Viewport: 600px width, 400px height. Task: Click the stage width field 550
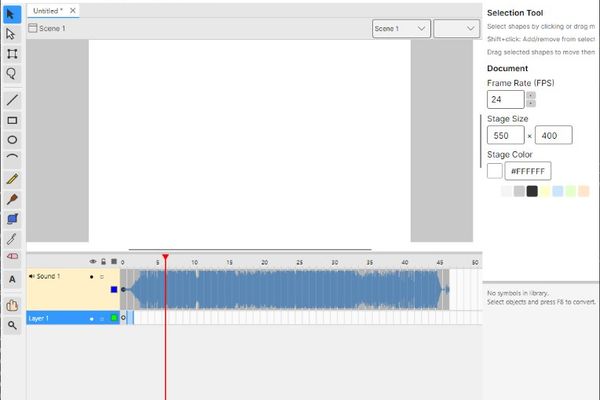505,135
